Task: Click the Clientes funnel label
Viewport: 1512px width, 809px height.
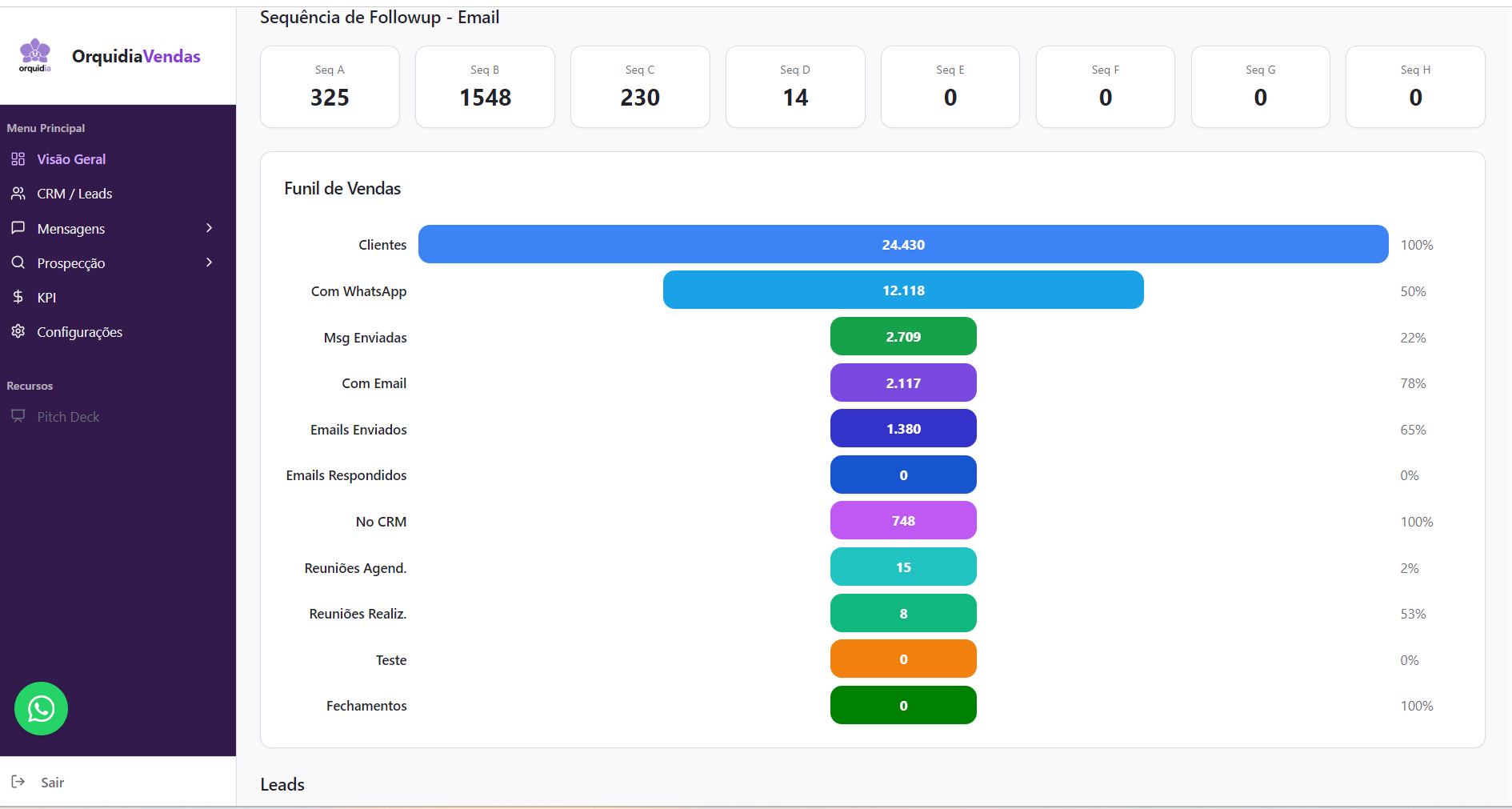Action: point(382,245)
